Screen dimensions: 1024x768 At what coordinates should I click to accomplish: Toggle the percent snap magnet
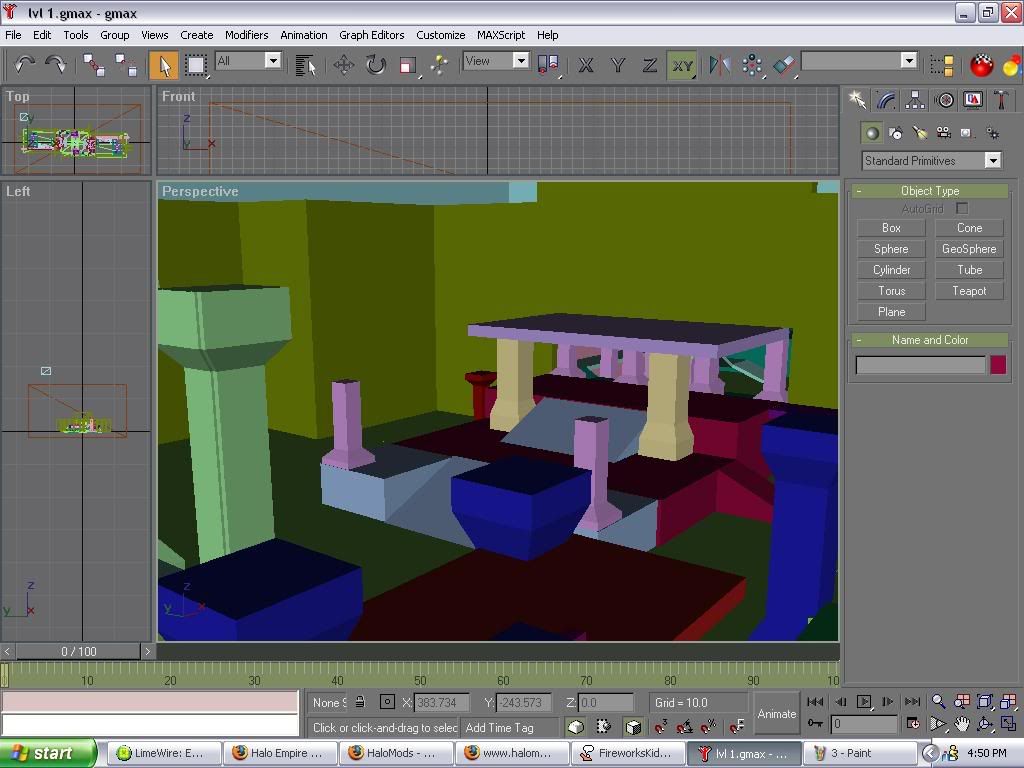click(x=709, y=726)
